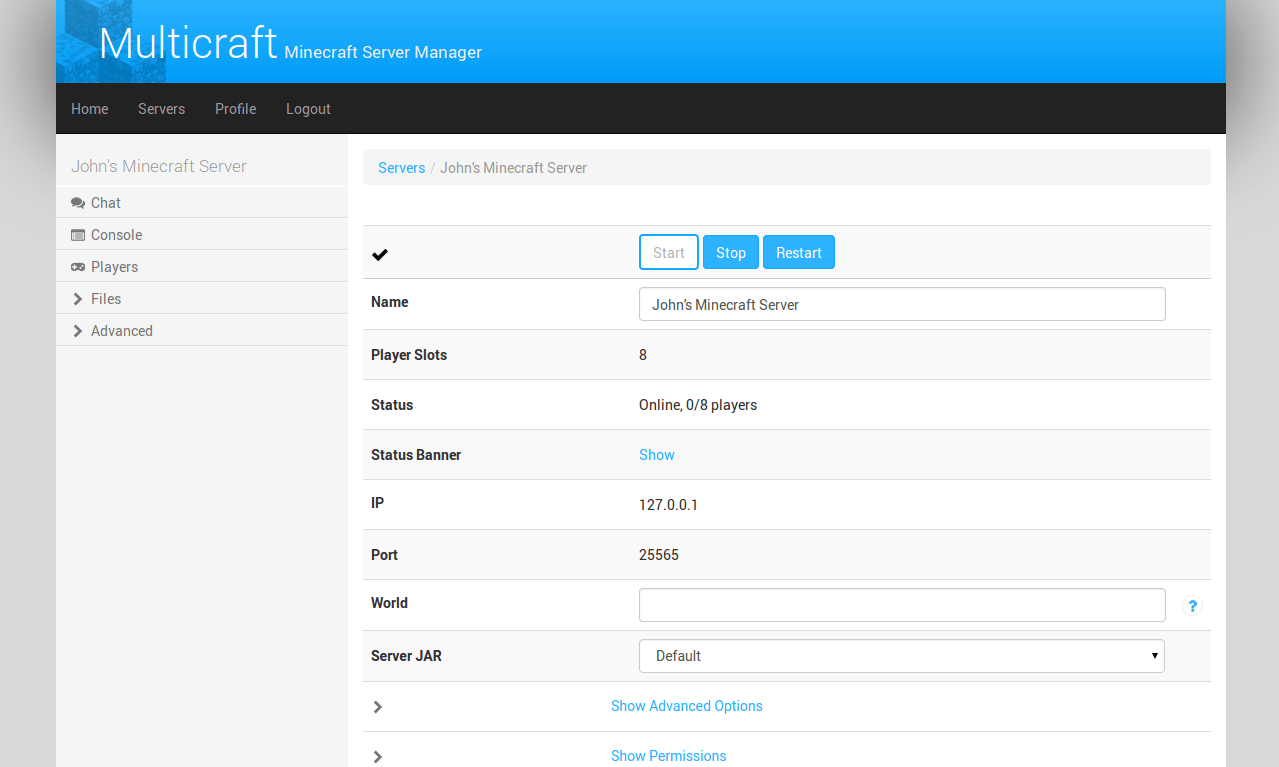The width and height of the screenshot is (1279, 767).
Task: Click the Multicraft title logo
Action: click(188, 43)
